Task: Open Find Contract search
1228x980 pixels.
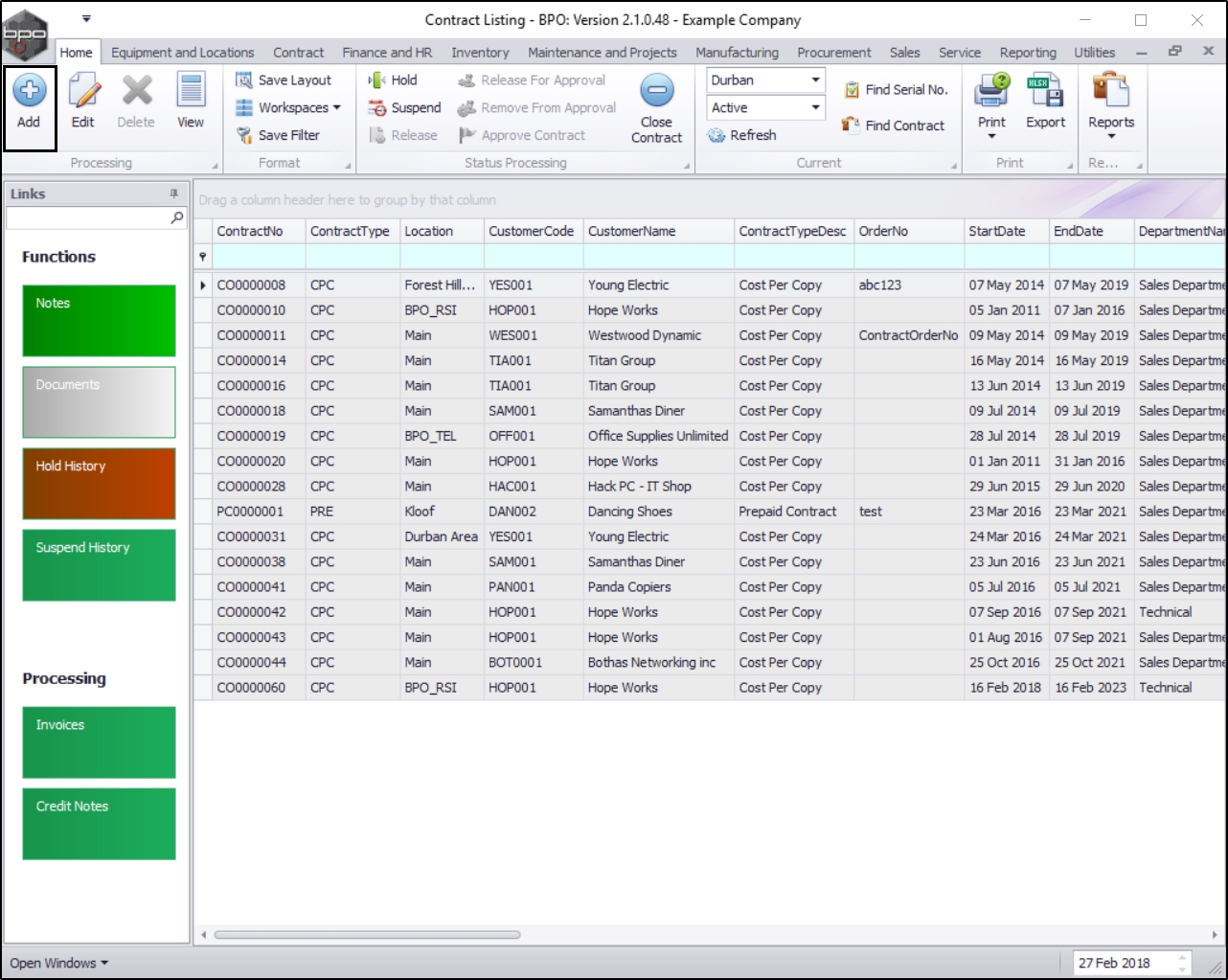Action: [x=894, y=125]
